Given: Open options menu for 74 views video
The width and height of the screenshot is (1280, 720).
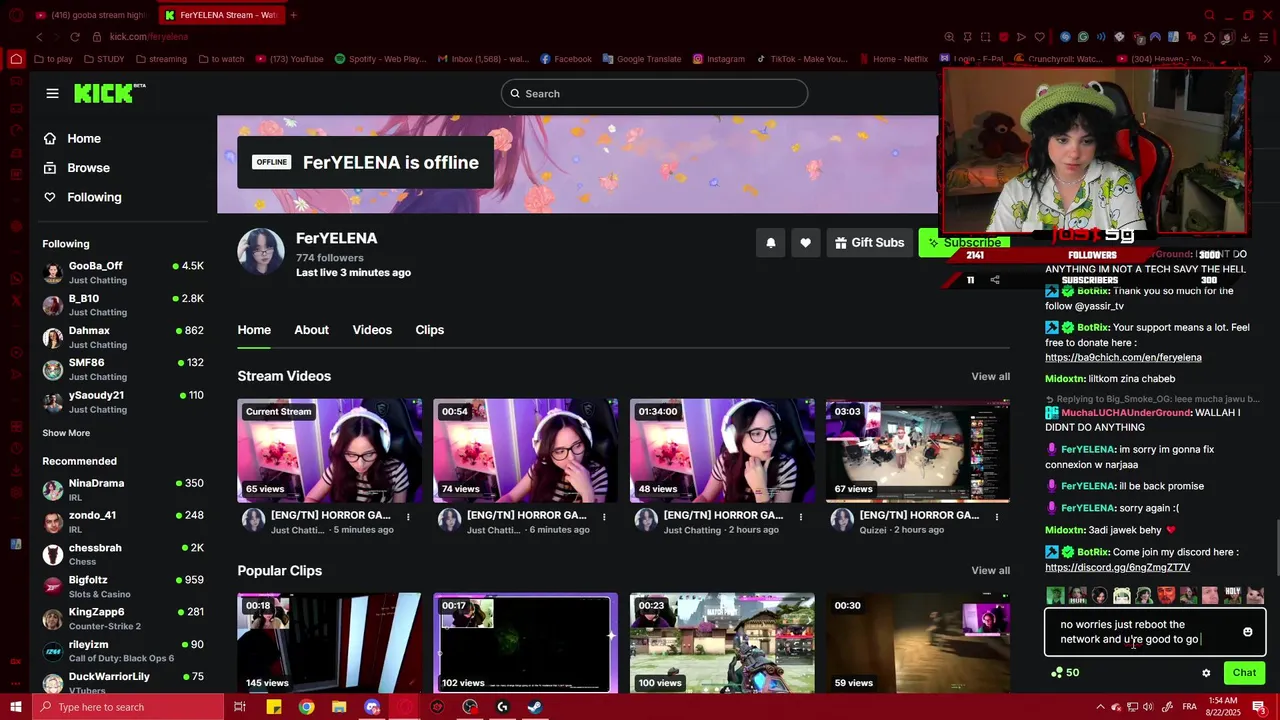Looking at the screenshot, I should pyautogui.click(x=604, y=516).
